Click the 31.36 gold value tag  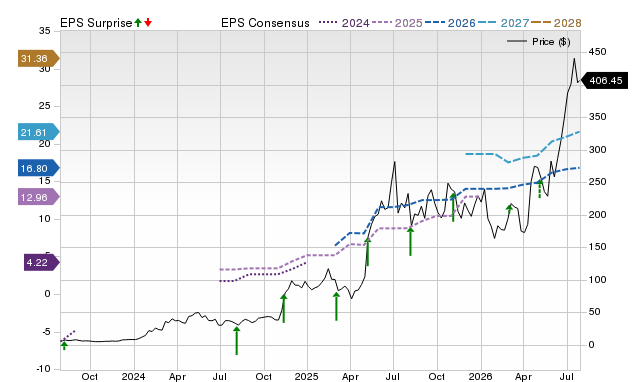(x=38, y=58)
